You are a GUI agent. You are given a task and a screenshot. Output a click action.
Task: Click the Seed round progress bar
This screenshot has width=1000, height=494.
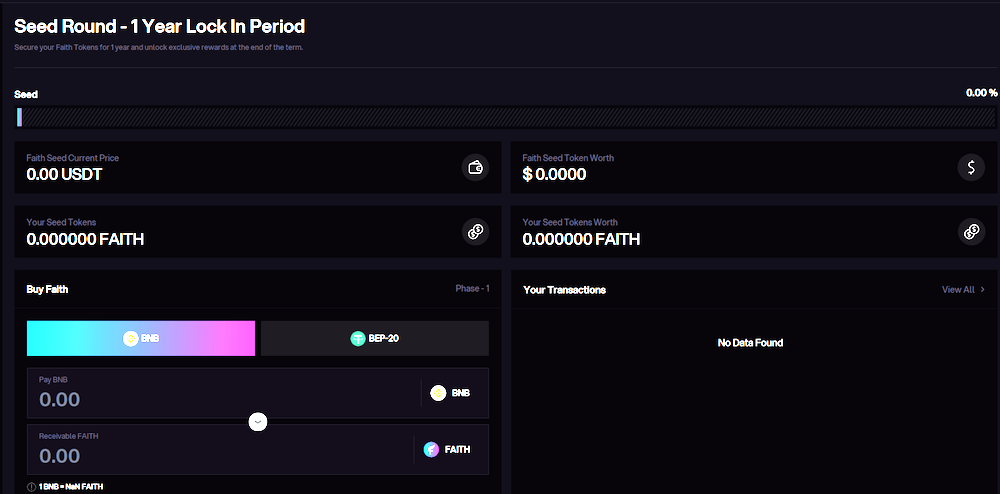[x=506, y=117]
